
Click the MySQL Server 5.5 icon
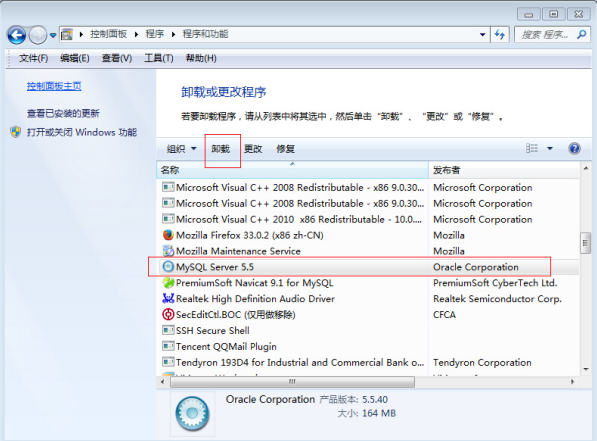(x=168, y=267)
